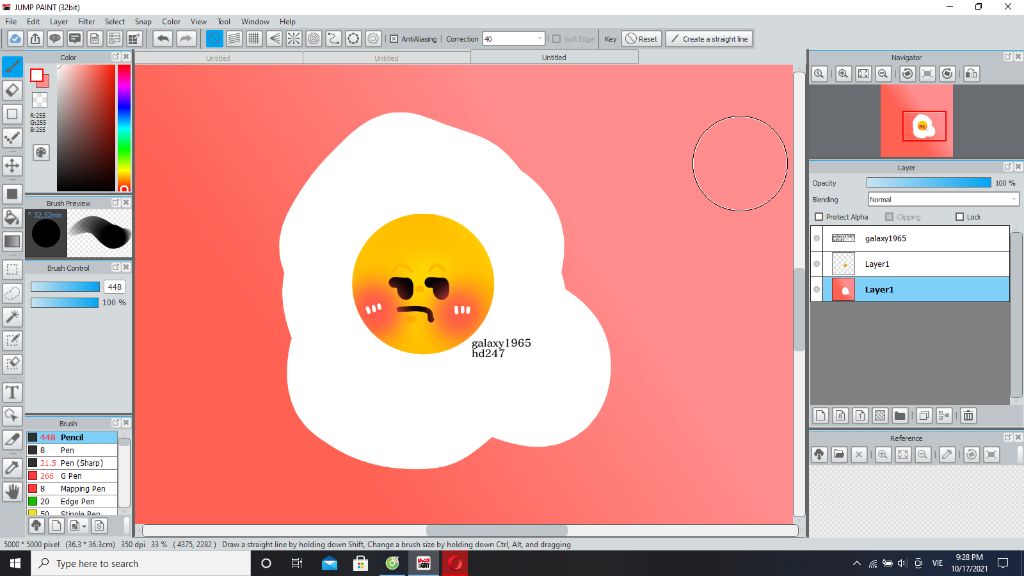Select the Eraser tool

[12, 90]
